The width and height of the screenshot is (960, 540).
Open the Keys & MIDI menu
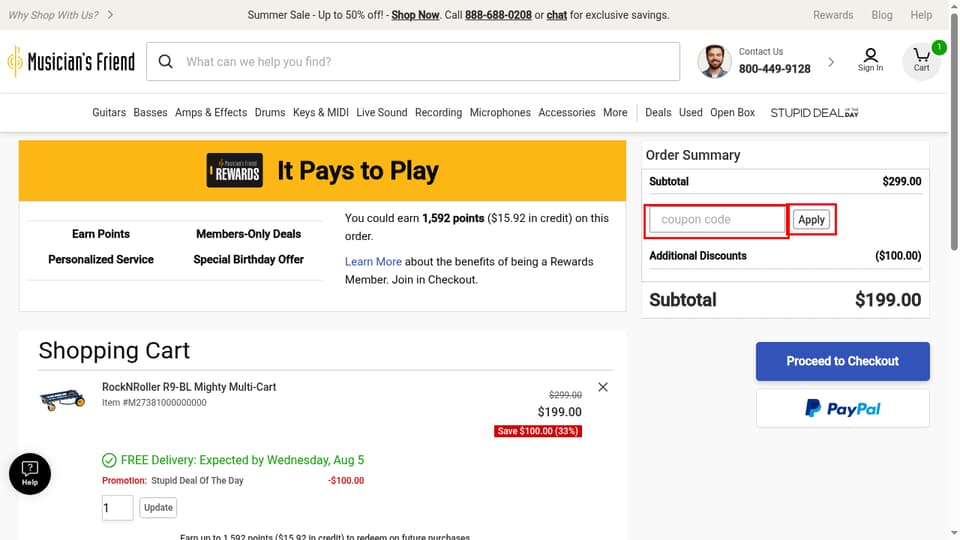(321, 113)
